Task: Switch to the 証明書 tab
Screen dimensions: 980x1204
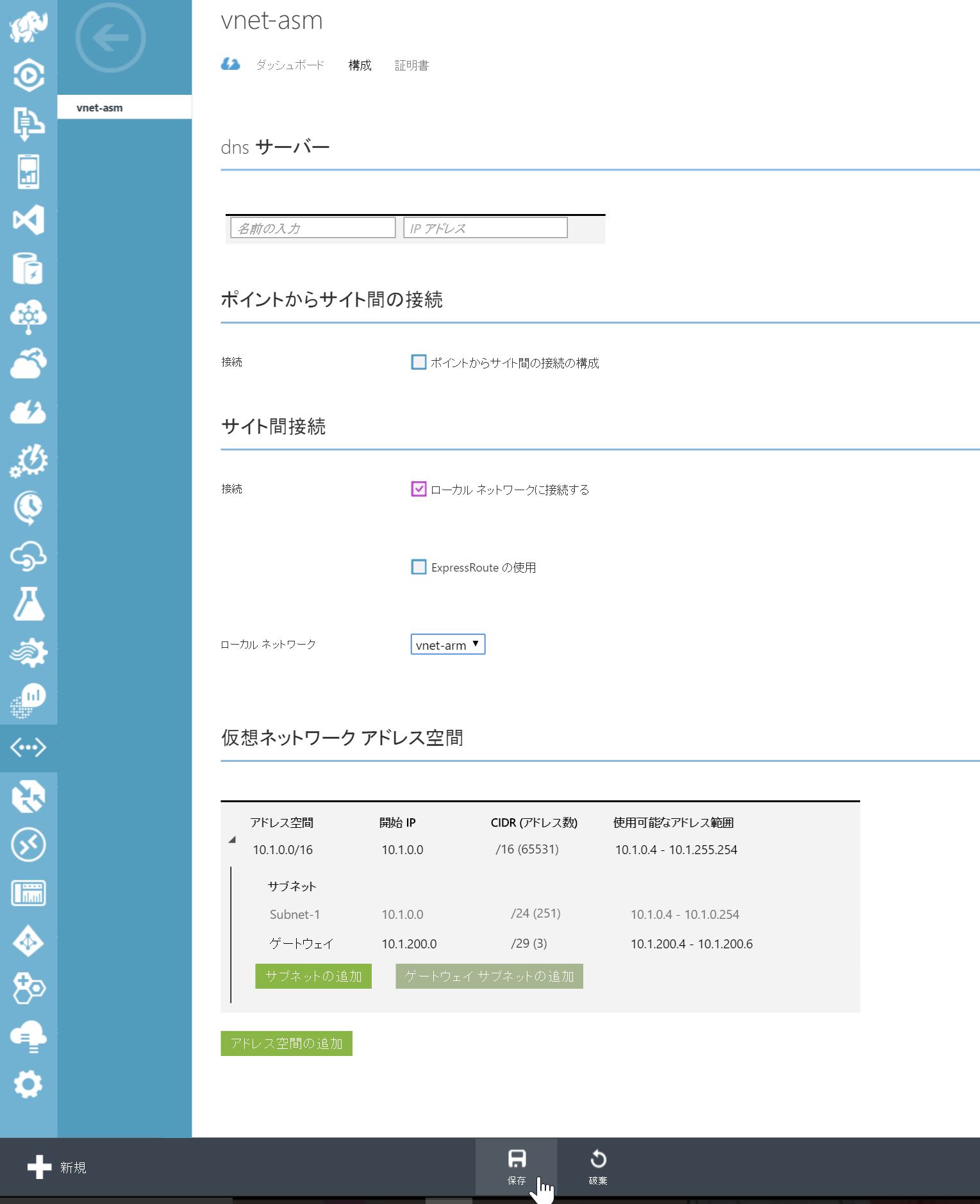Action: 411,65
